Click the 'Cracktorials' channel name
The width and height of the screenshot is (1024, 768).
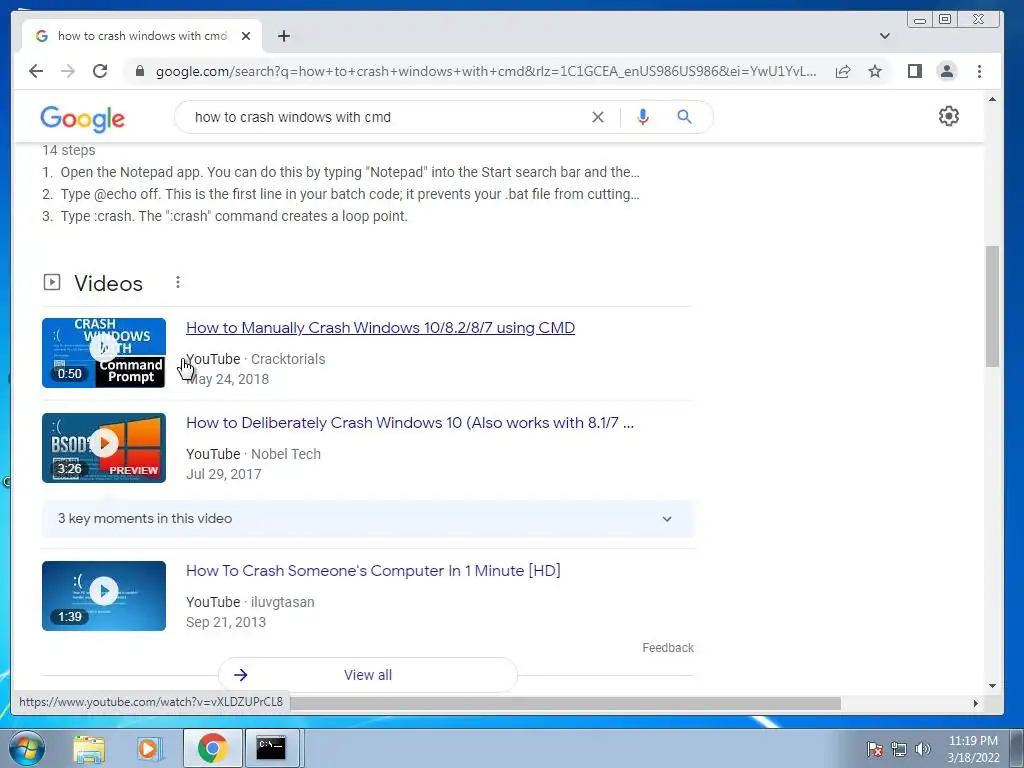(288, 359)
